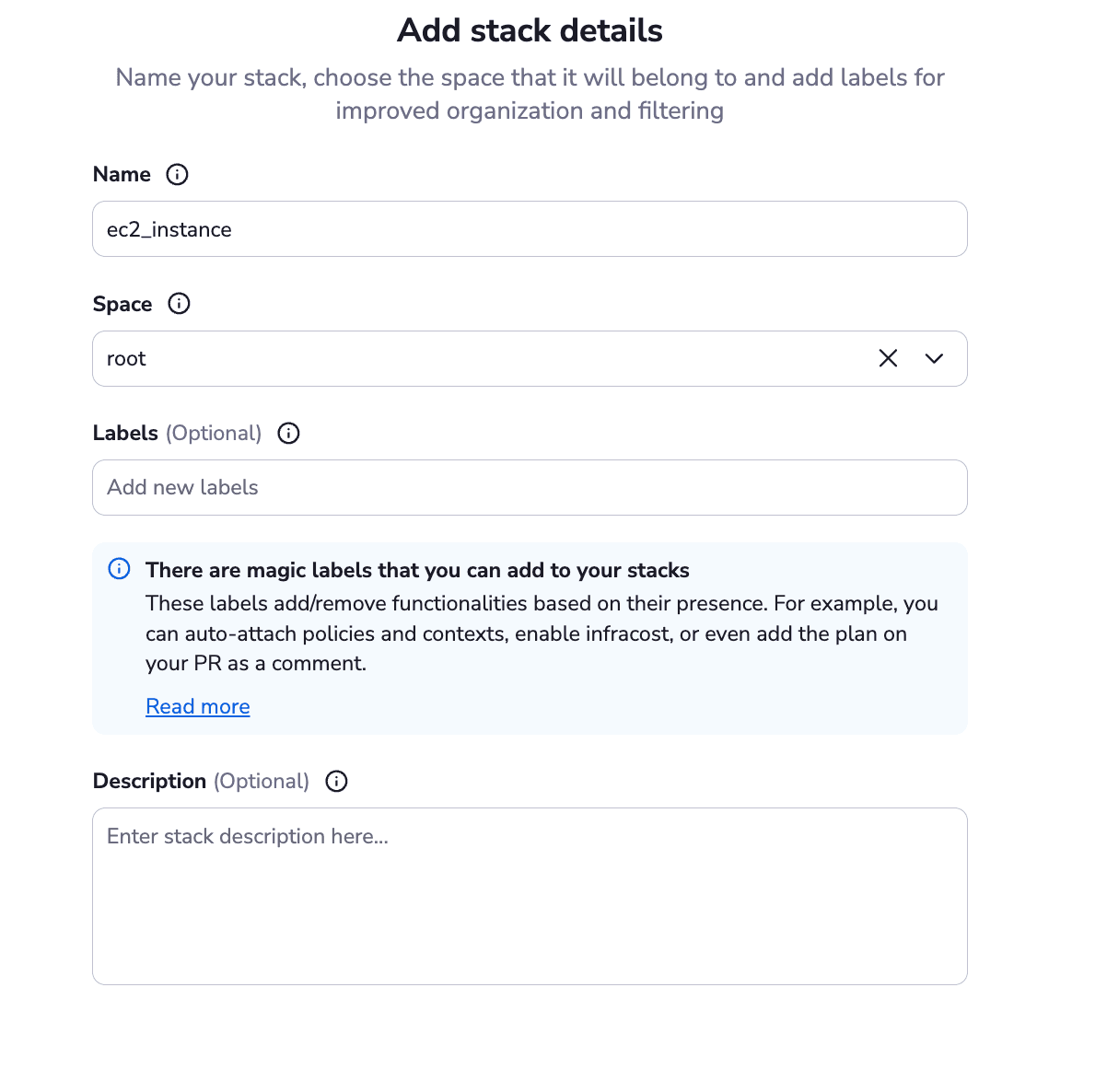Click the magic labels banner title
The height and width of the screenshot is (1092, 1107).
(417, 570)
